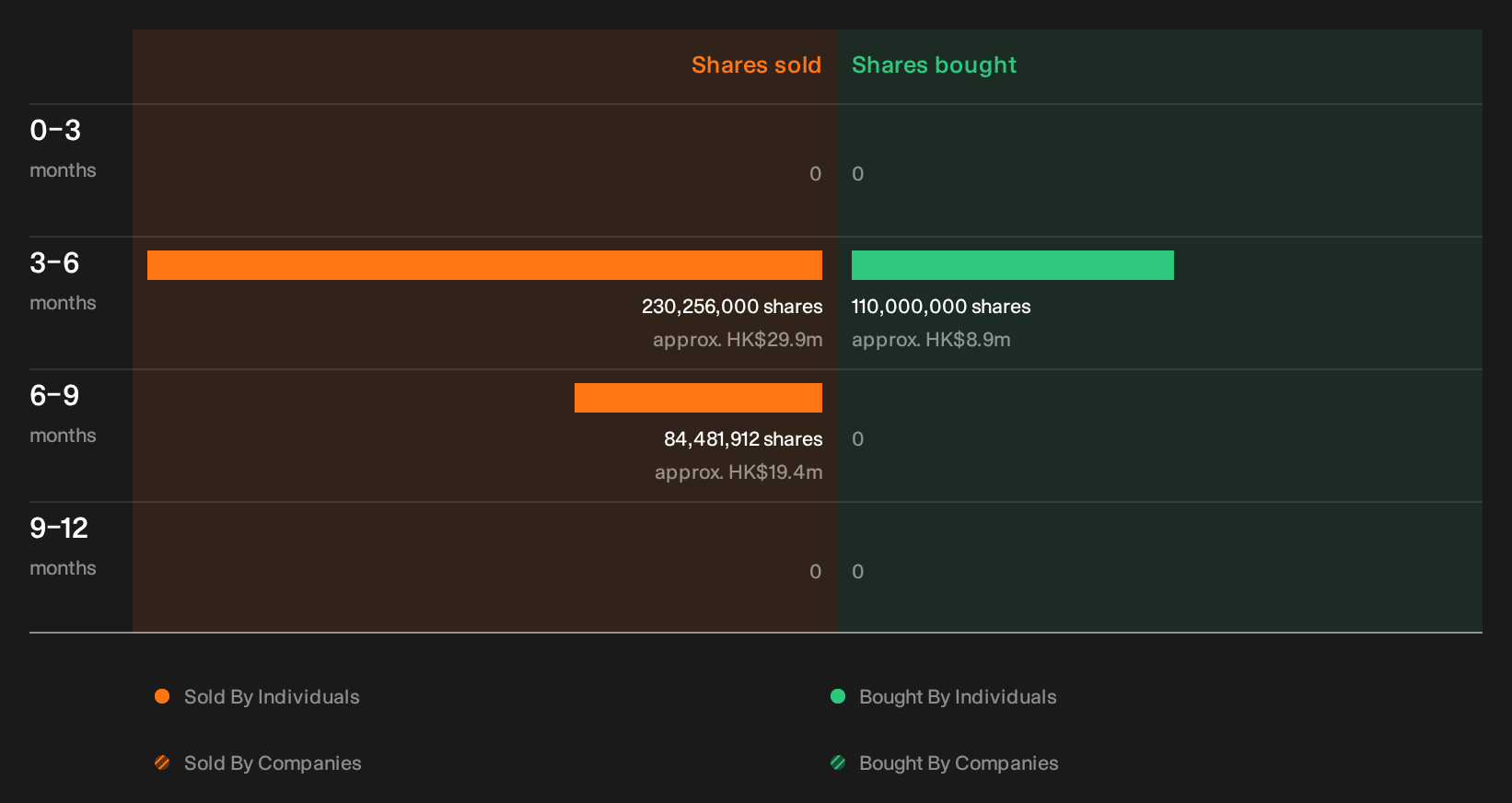Click the 84,481,912 shares value

tap(743, 439)
